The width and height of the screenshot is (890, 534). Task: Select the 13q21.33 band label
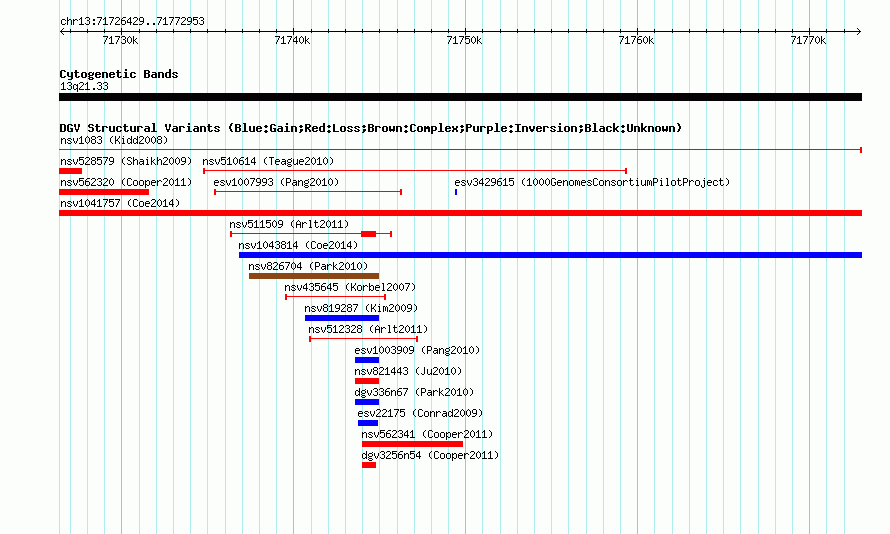point(84,86)
